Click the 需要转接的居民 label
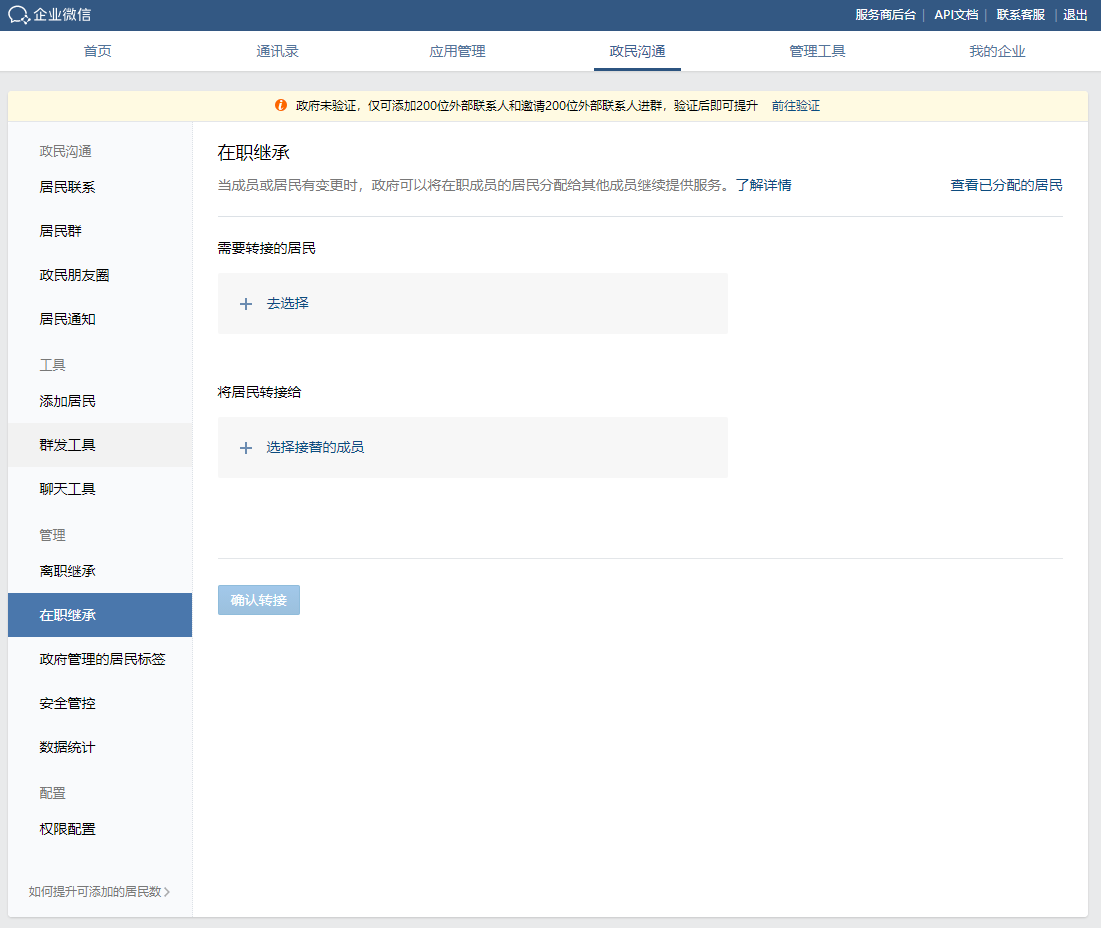Screen dimensions: 1101x928 (266, 248)
